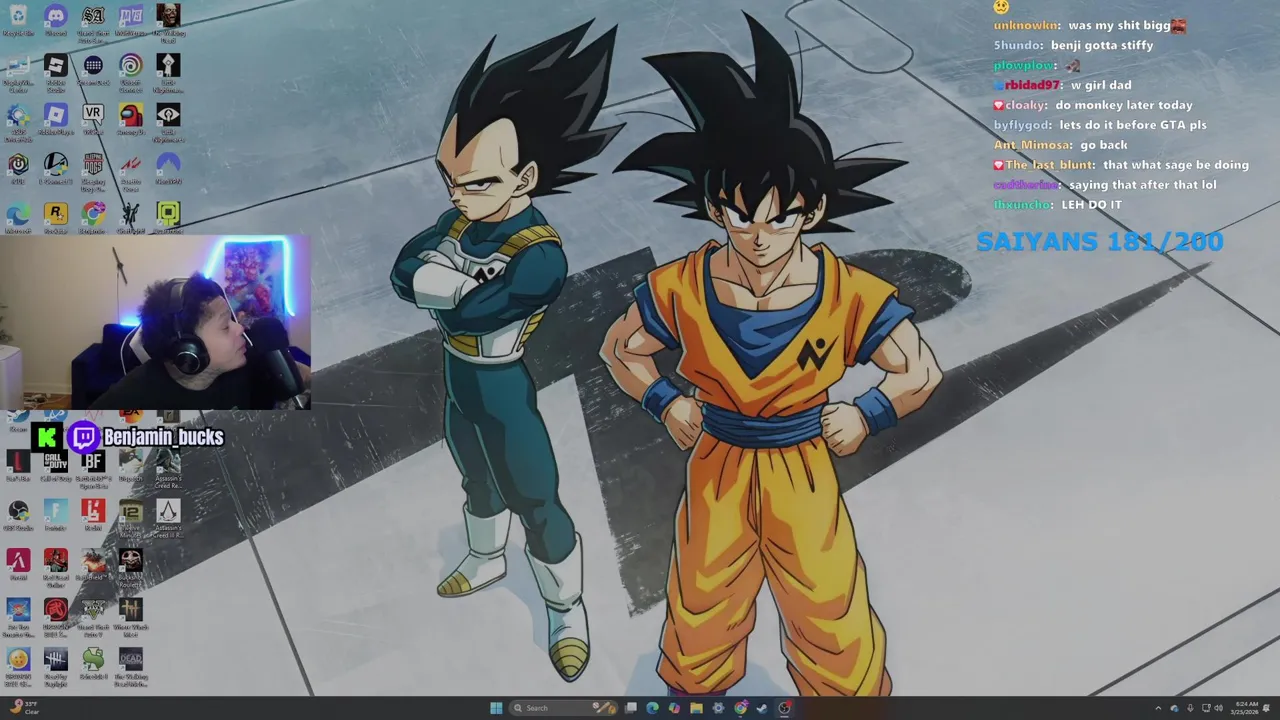Viewport: 1280px width, 720px height.
Task: Open OBS icon in the taskbar
Action: (783, 708)
